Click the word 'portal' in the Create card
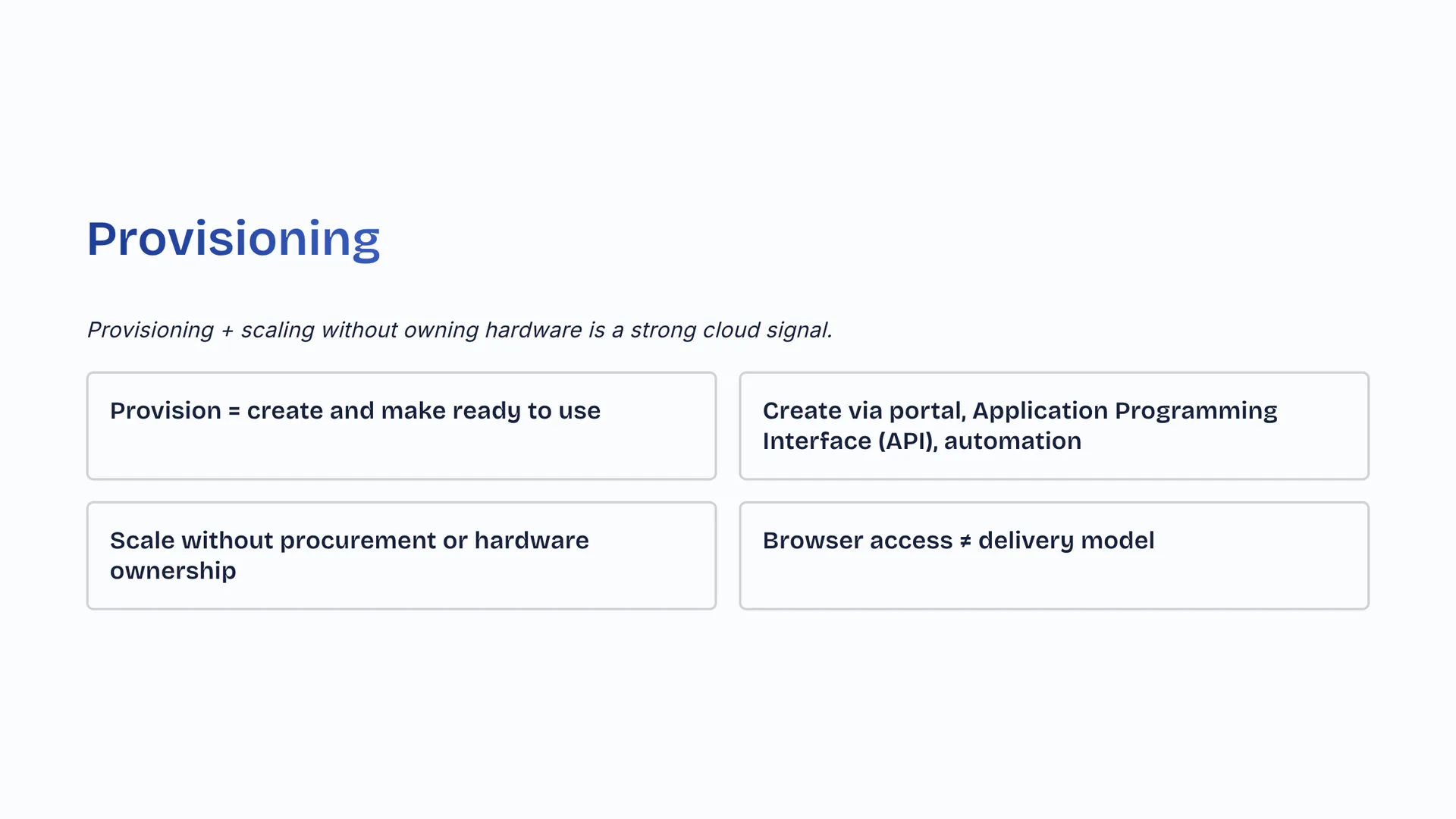 926,411
